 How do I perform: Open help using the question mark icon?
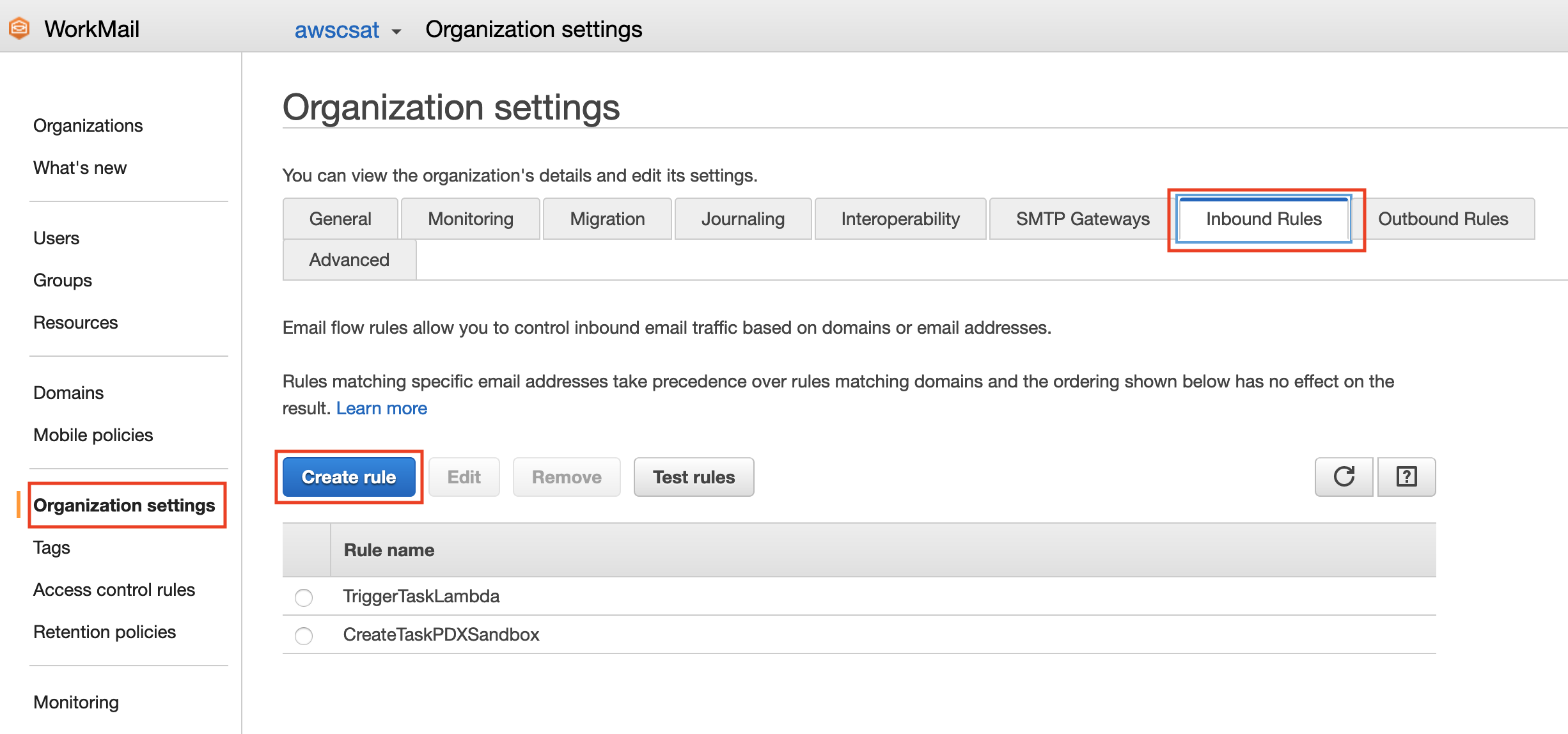(x=1406, y=477)
